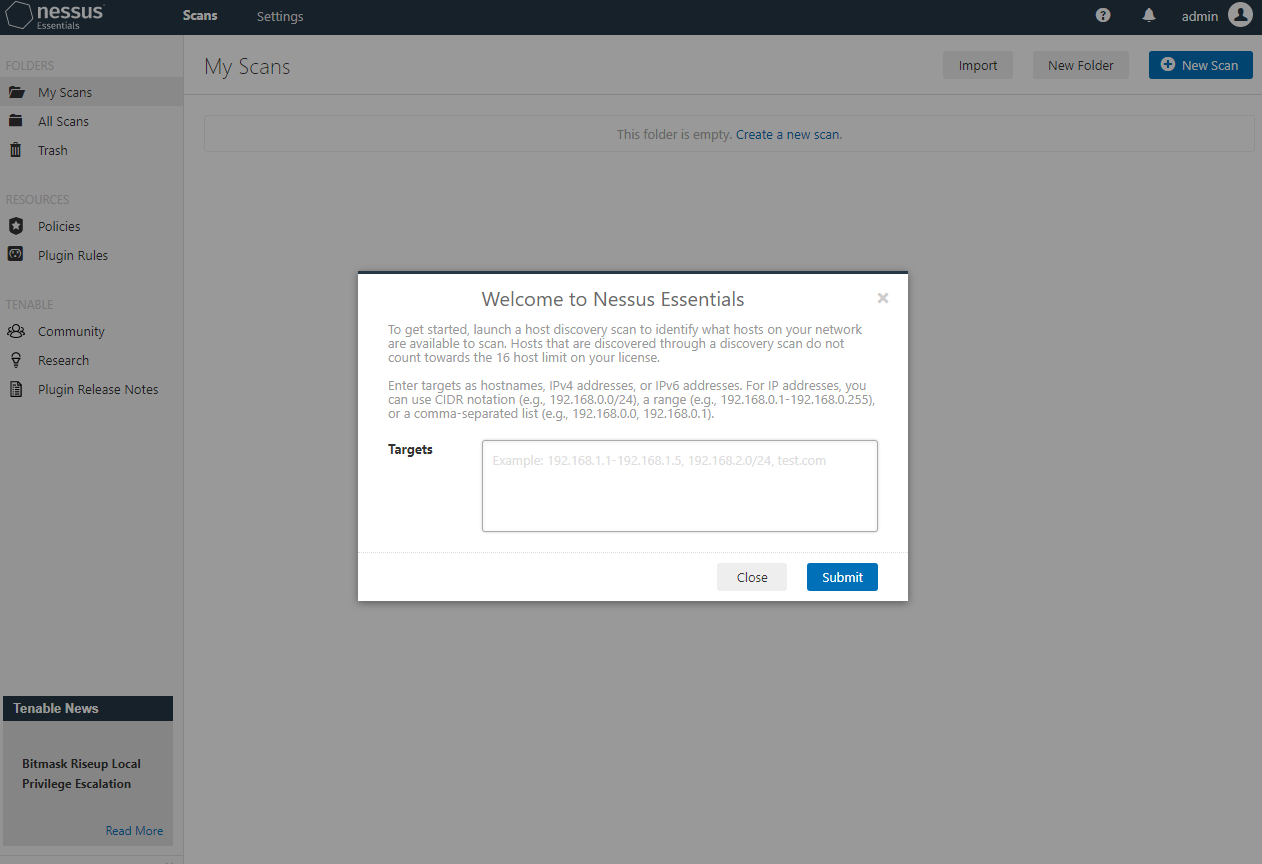
Task: Click the admin user avatar icon
Action: [x=1240, y=15]
